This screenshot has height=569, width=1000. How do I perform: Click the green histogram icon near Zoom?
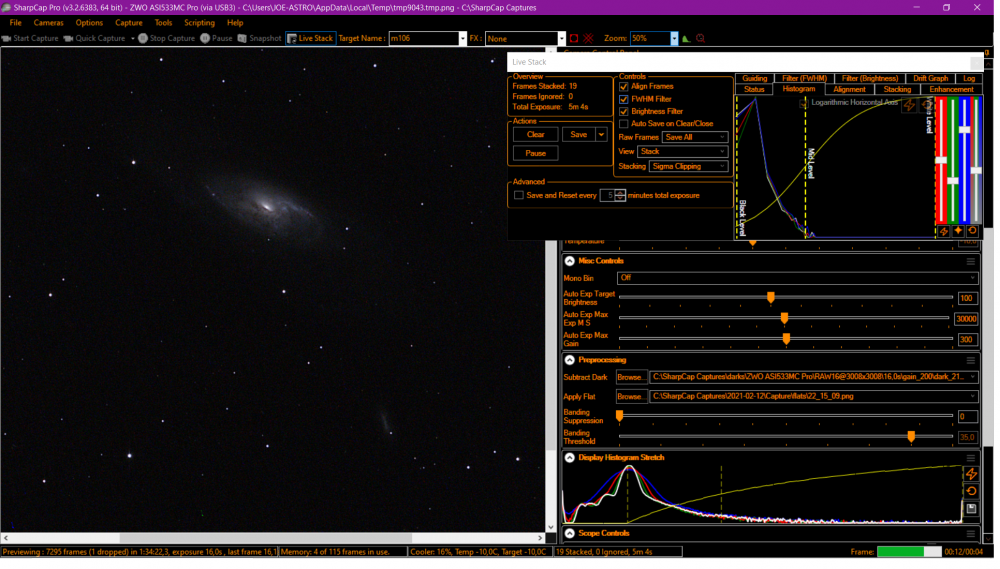point(686,38)
